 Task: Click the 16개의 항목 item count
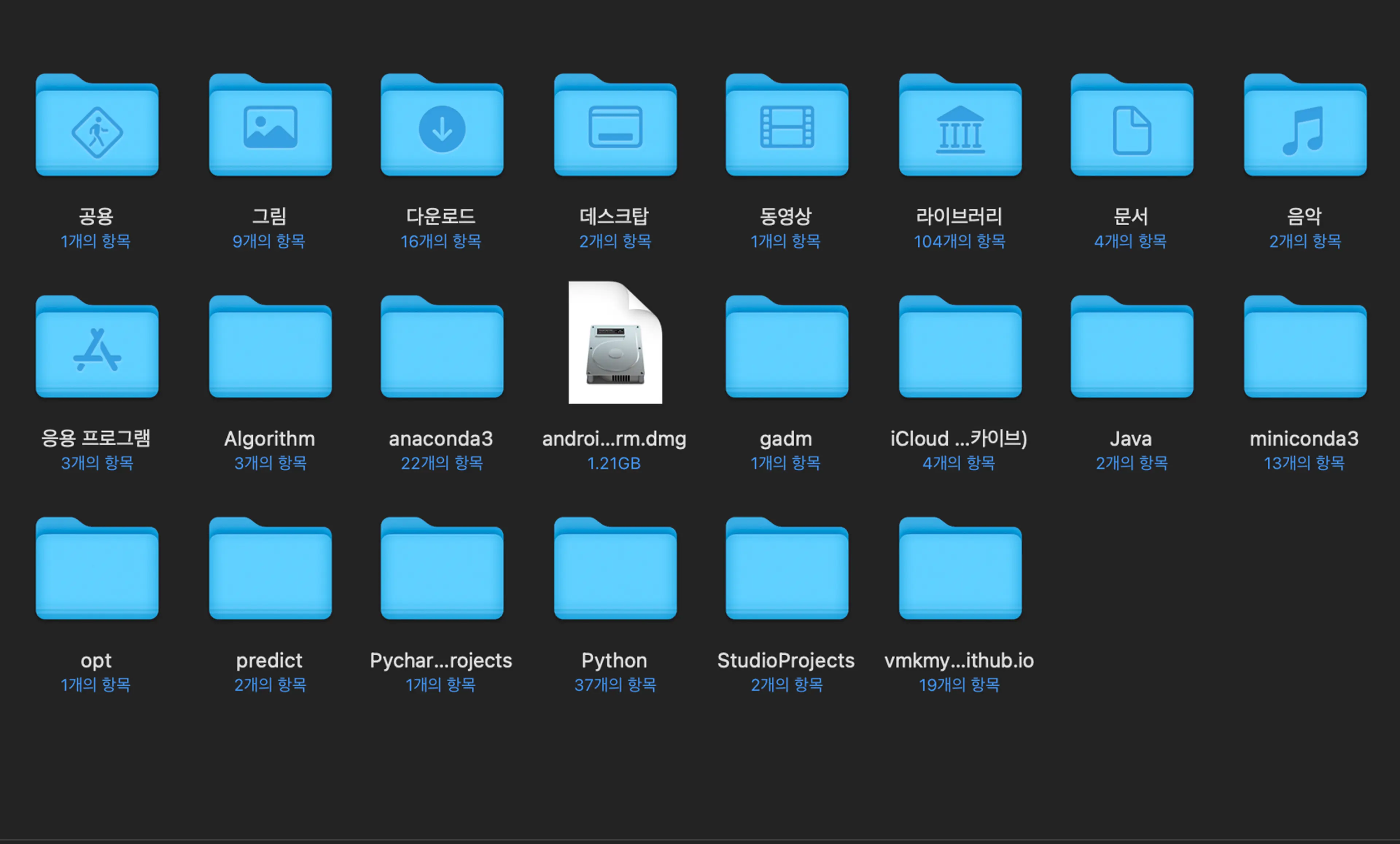tap(441, 241)
